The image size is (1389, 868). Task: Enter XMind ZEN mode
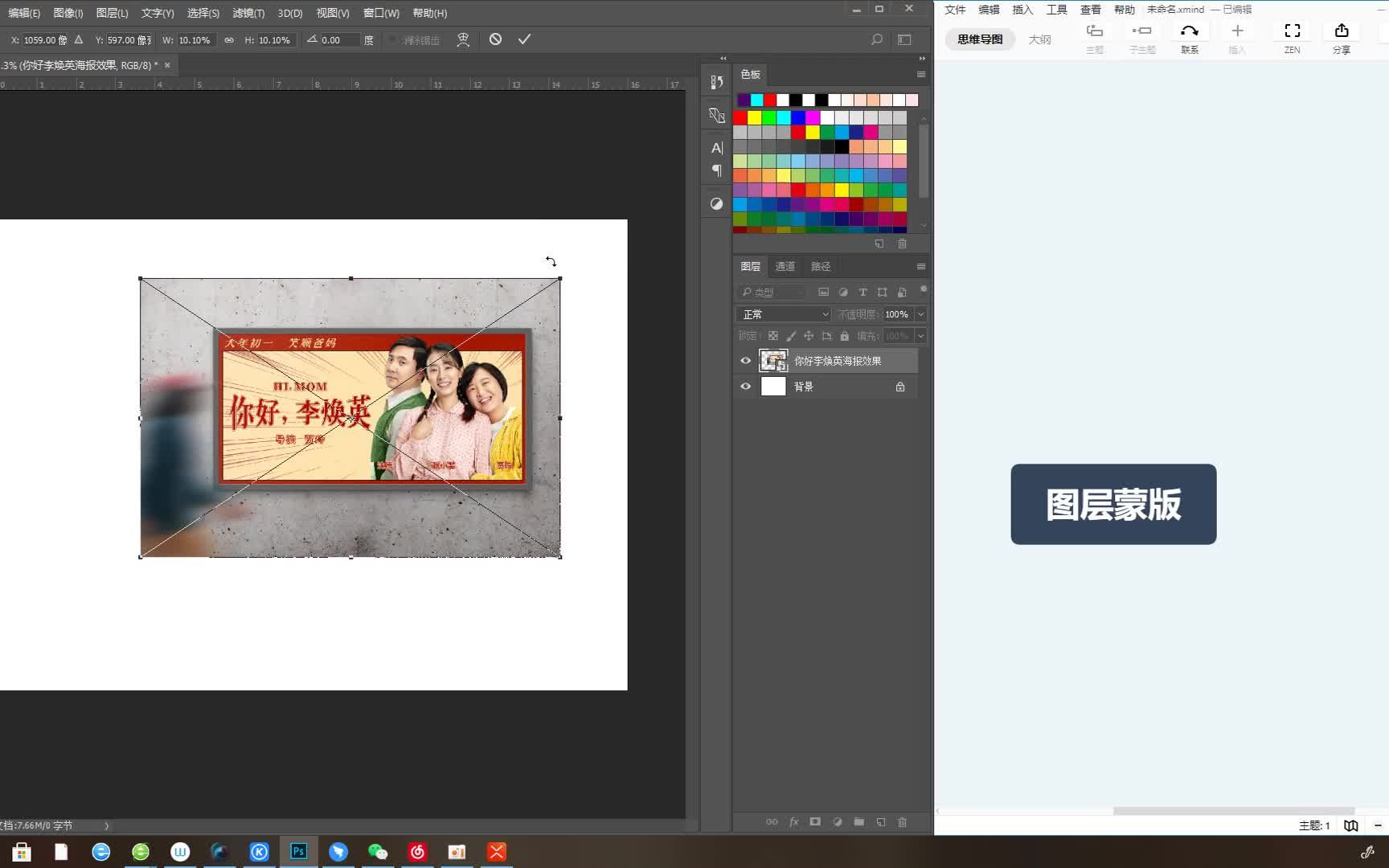[x=1292, y=38]
